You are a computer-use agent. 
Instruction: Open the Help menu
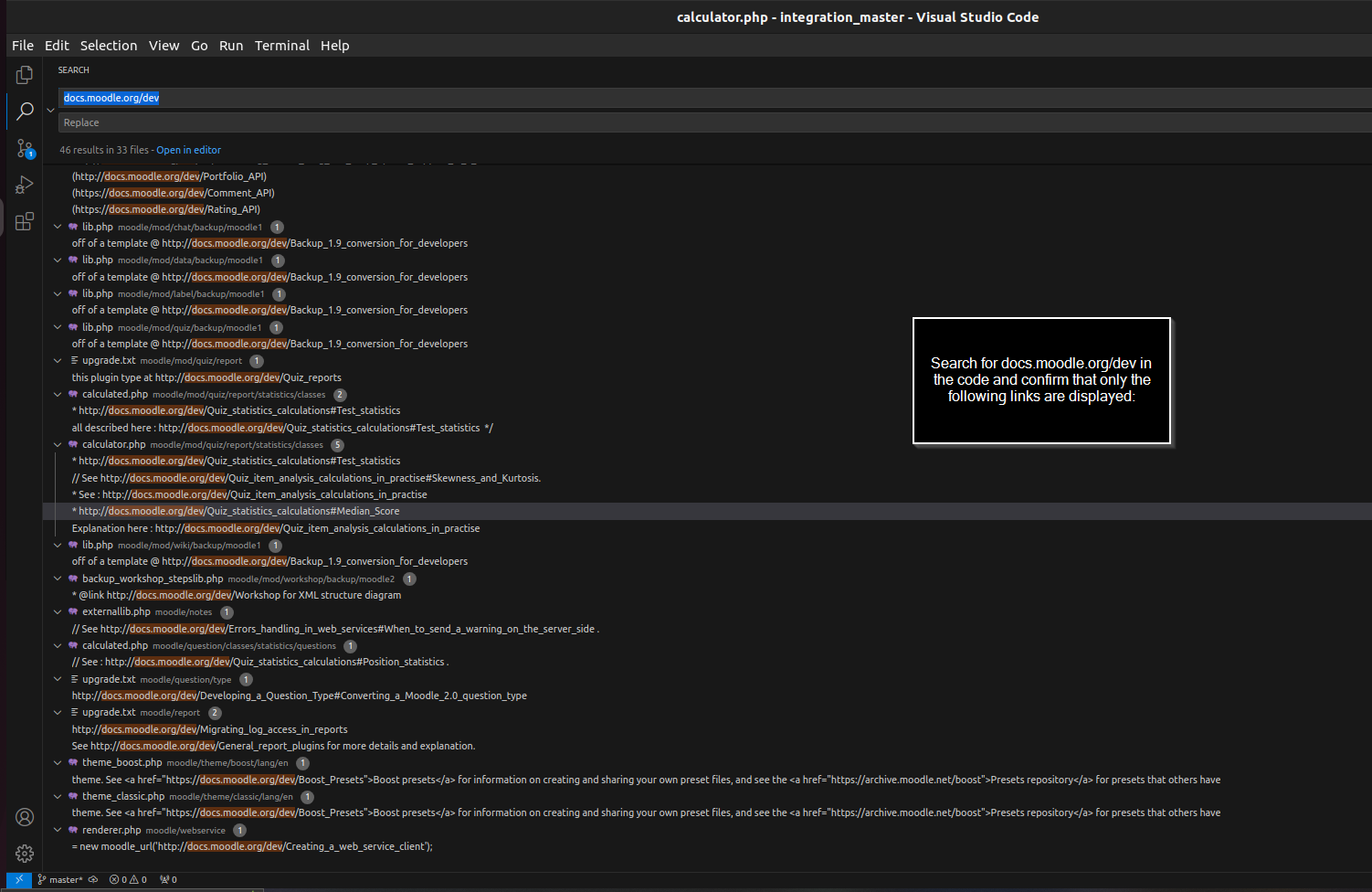335,46
